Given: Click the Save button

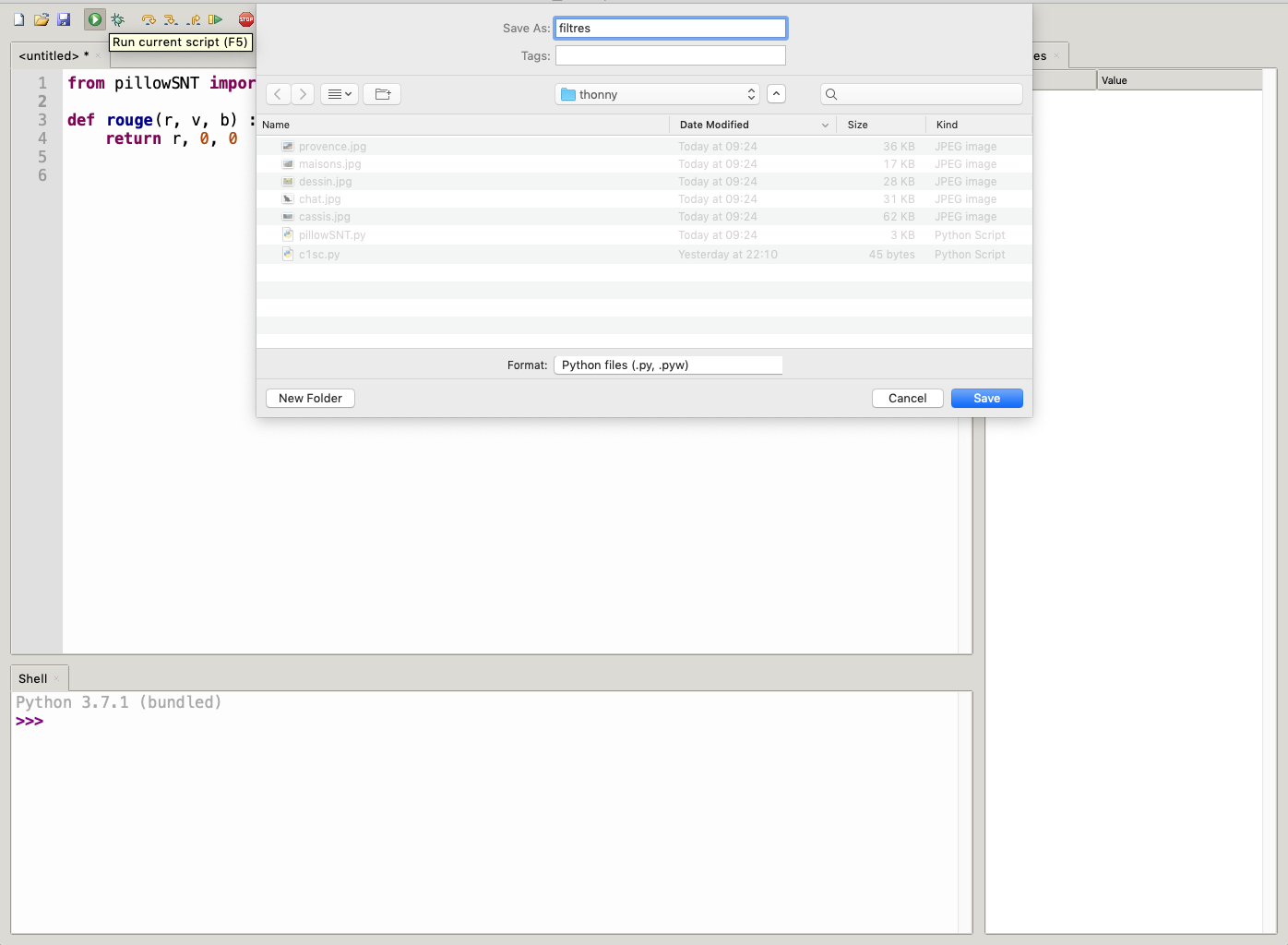Looking at the screenshot, I should click(986, 399).
